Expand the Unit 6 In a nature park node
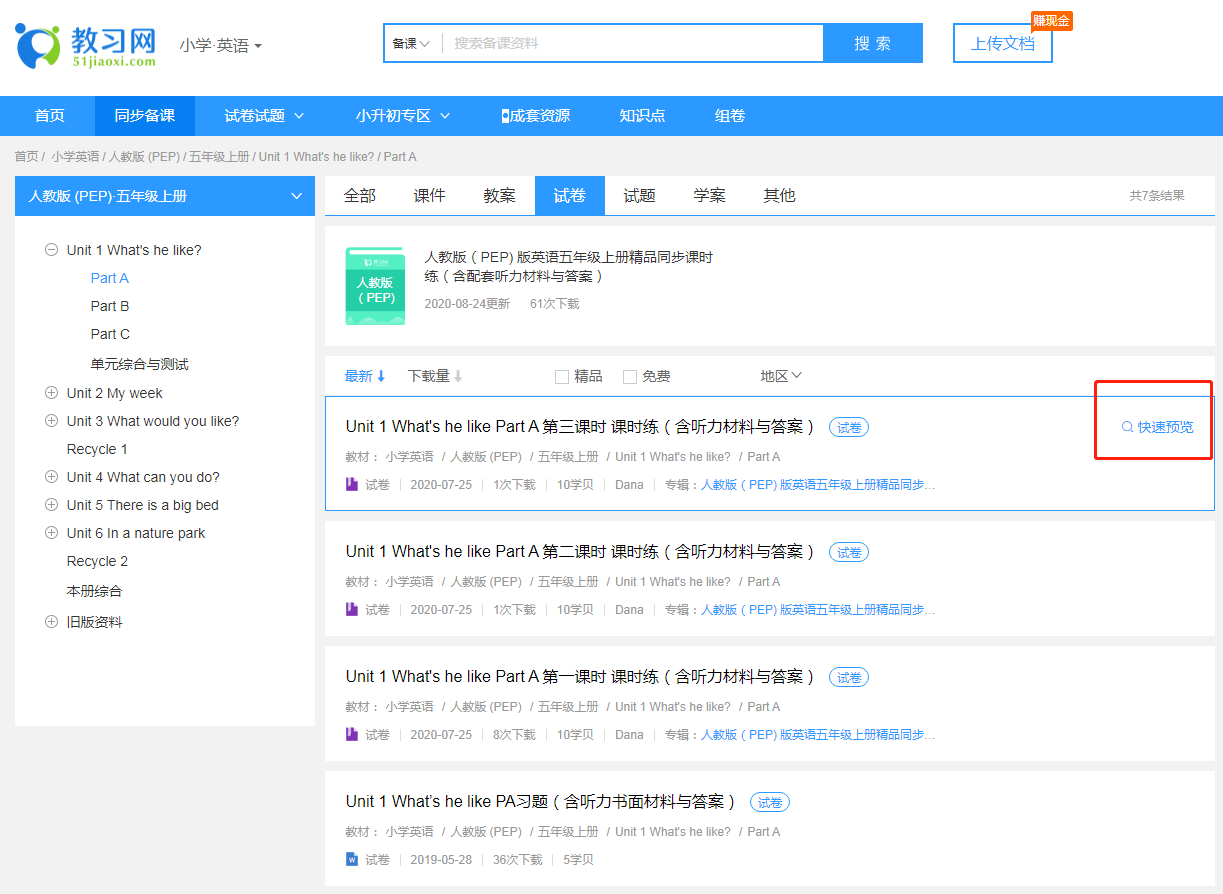1223x894 pixels. click(x=51, y=533)
